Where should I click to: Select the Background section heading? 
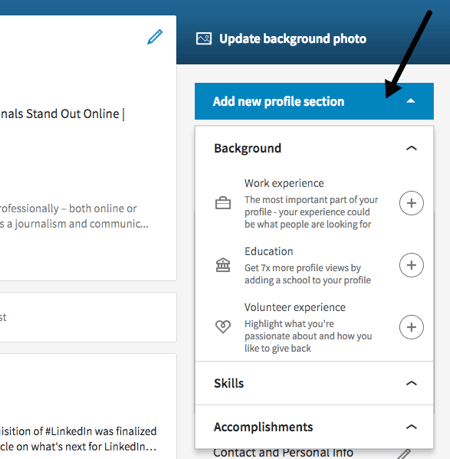248,148
